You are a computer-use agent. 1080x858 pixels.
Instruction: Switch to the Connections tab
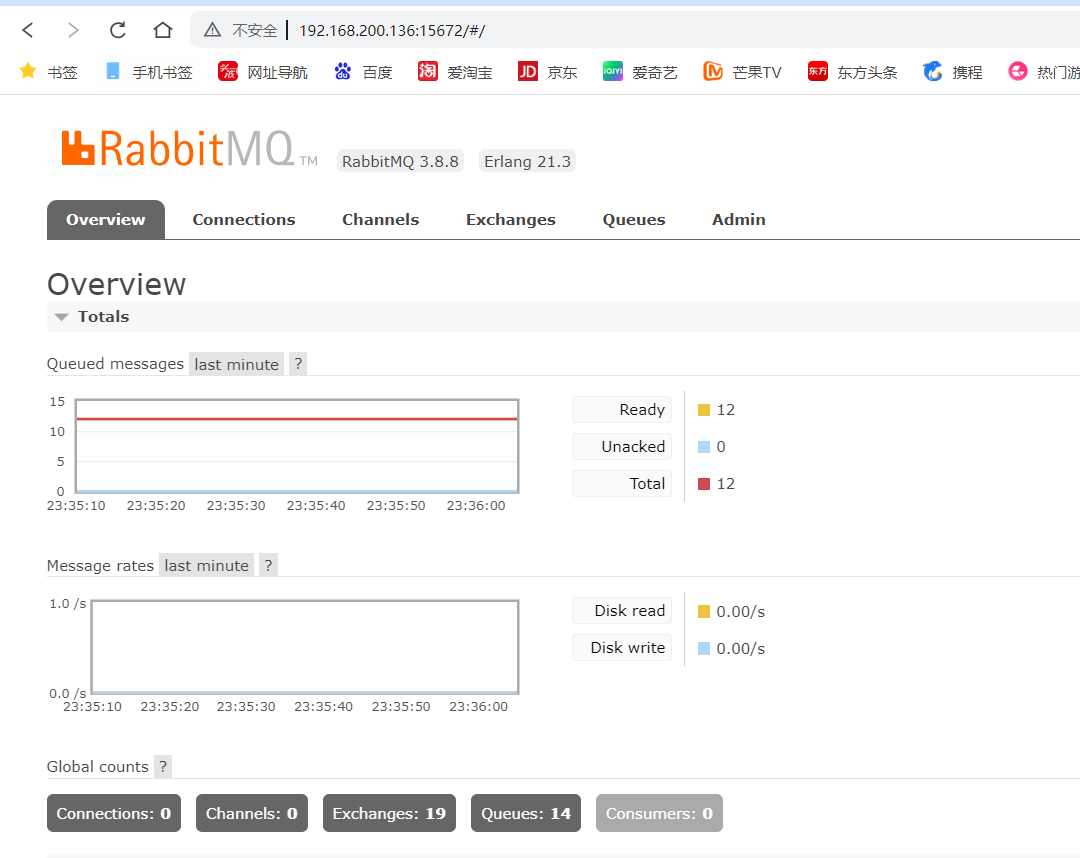coord(244,220)
